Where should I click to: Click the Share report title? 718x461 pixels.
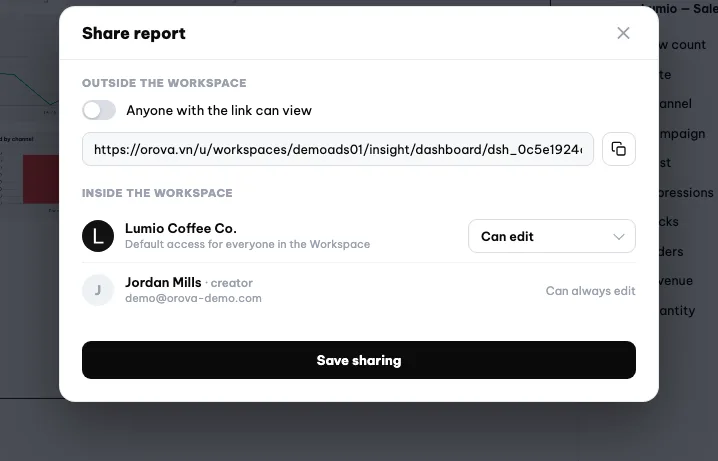tap(134, 33)
